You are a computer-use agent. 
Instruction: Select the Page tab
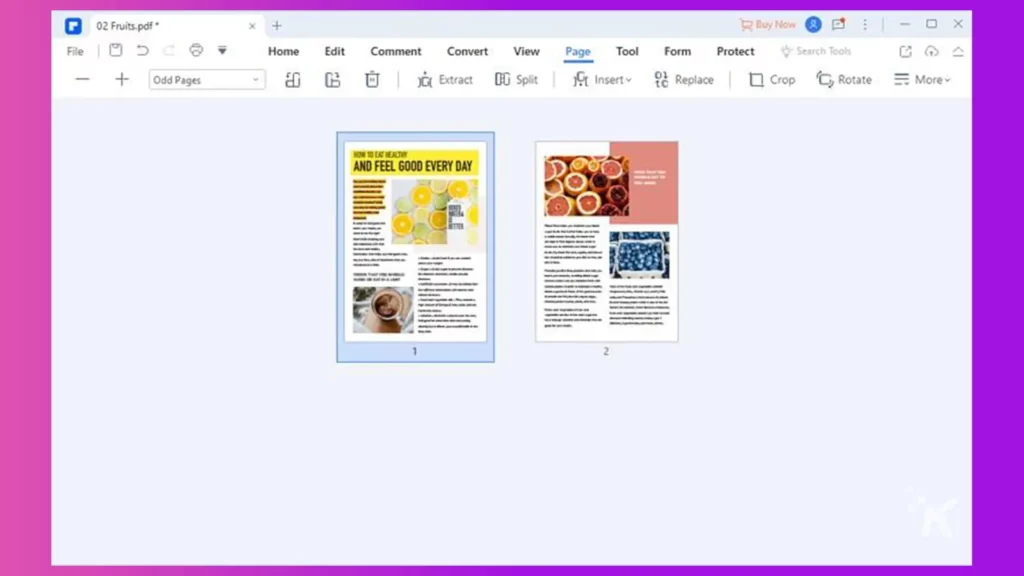pos(578,51)
